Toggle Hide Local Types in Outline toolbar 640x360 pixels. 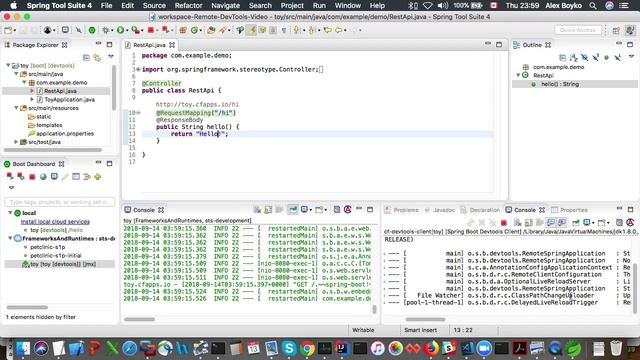pyautogui.click(x=618, y=58)
